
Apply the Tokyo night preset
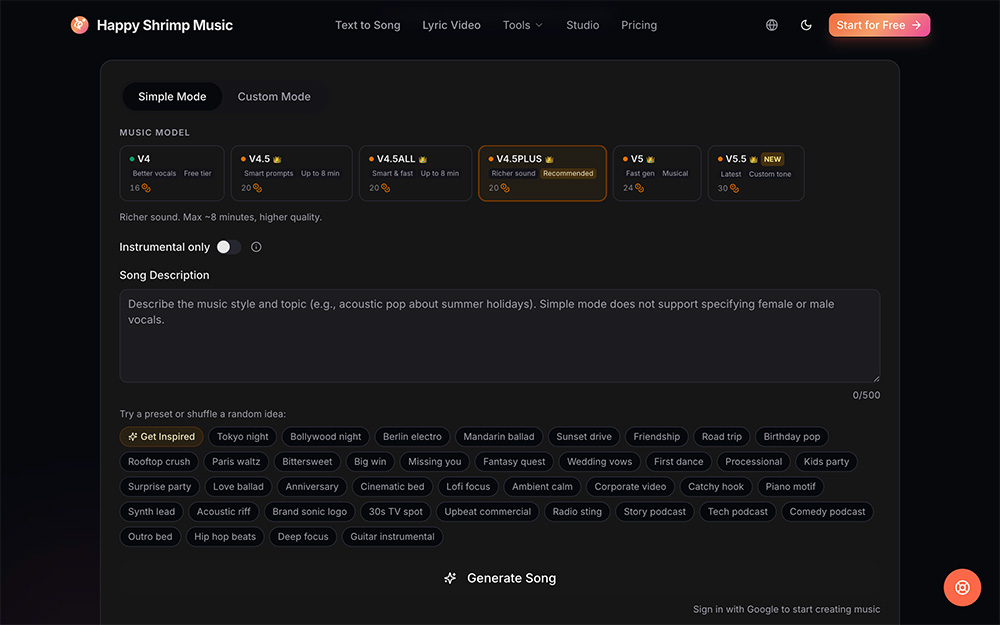click(243, 437)
